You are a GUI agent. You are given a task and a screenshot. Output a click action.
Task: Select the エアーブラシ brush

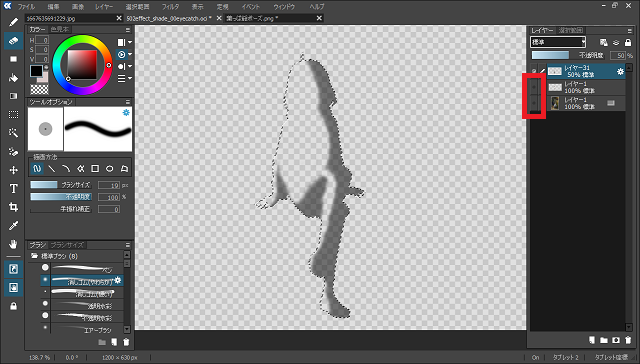tap(82, 329)
